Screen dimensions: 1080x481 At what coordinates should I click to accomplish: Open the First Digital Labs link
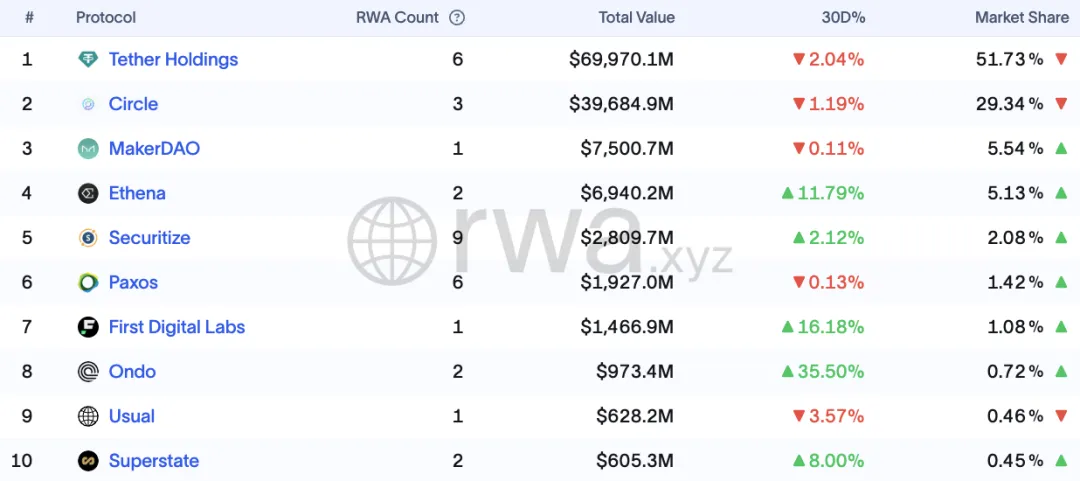pyautogui.click(x=176, y=327)
